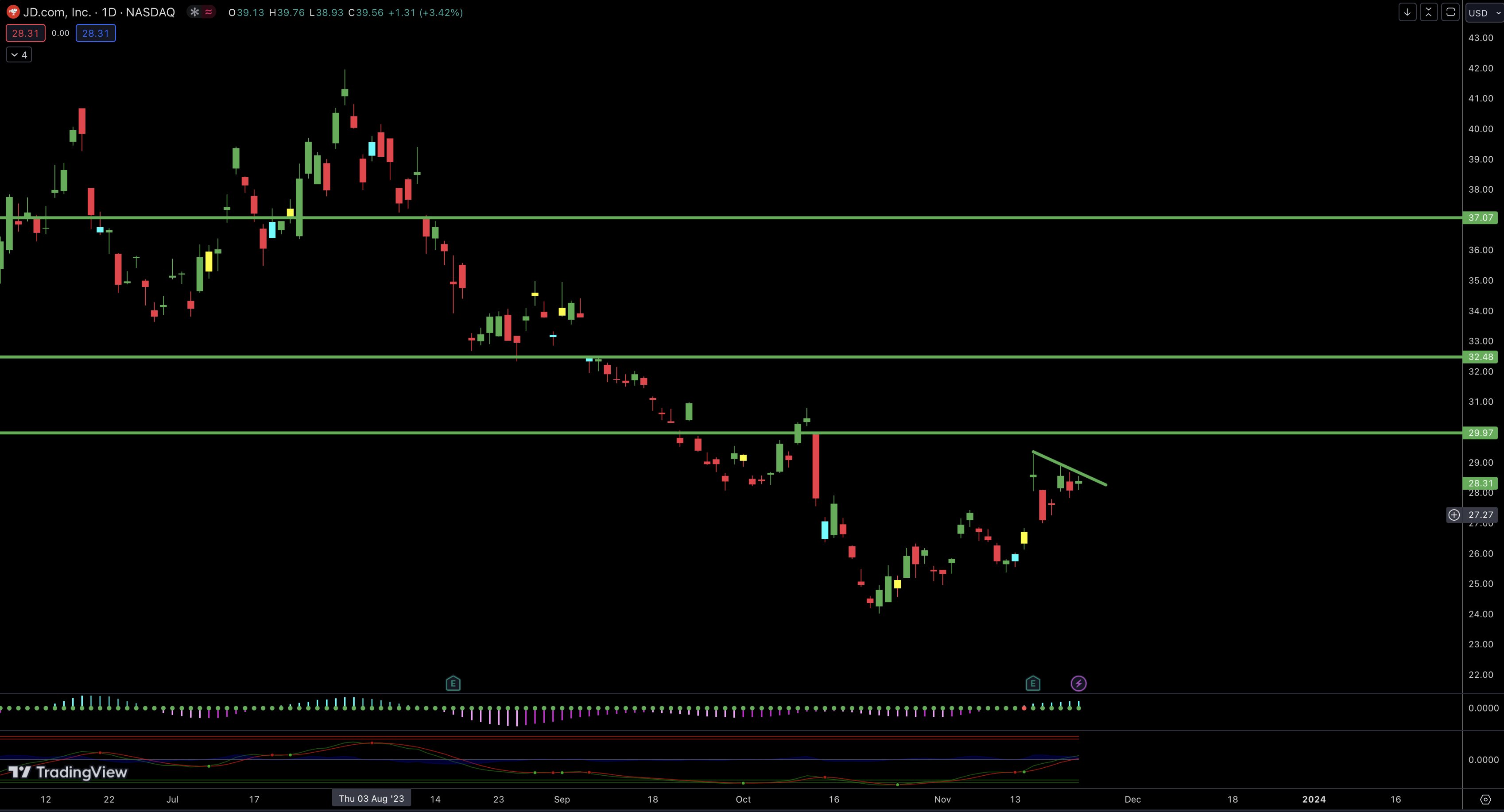Select the 37.07 green horizontal line label
This screenshot has width=1504, height=812.
tap(1480, 218)
